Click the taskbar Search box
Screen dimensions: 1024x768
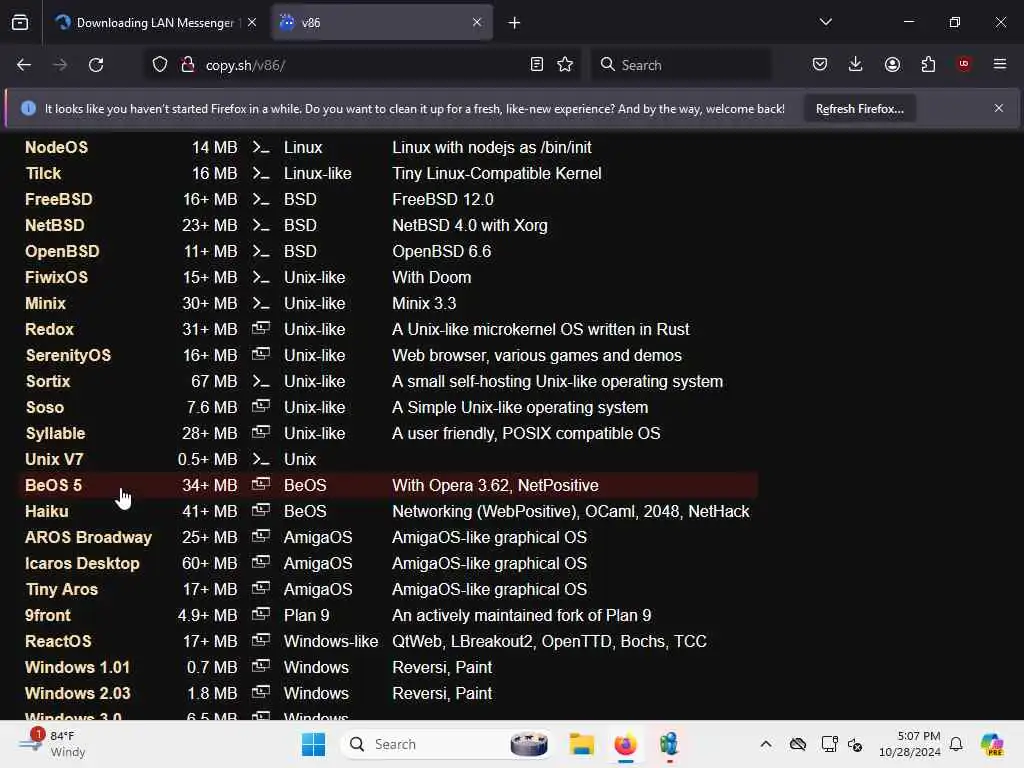coord(446,744)
